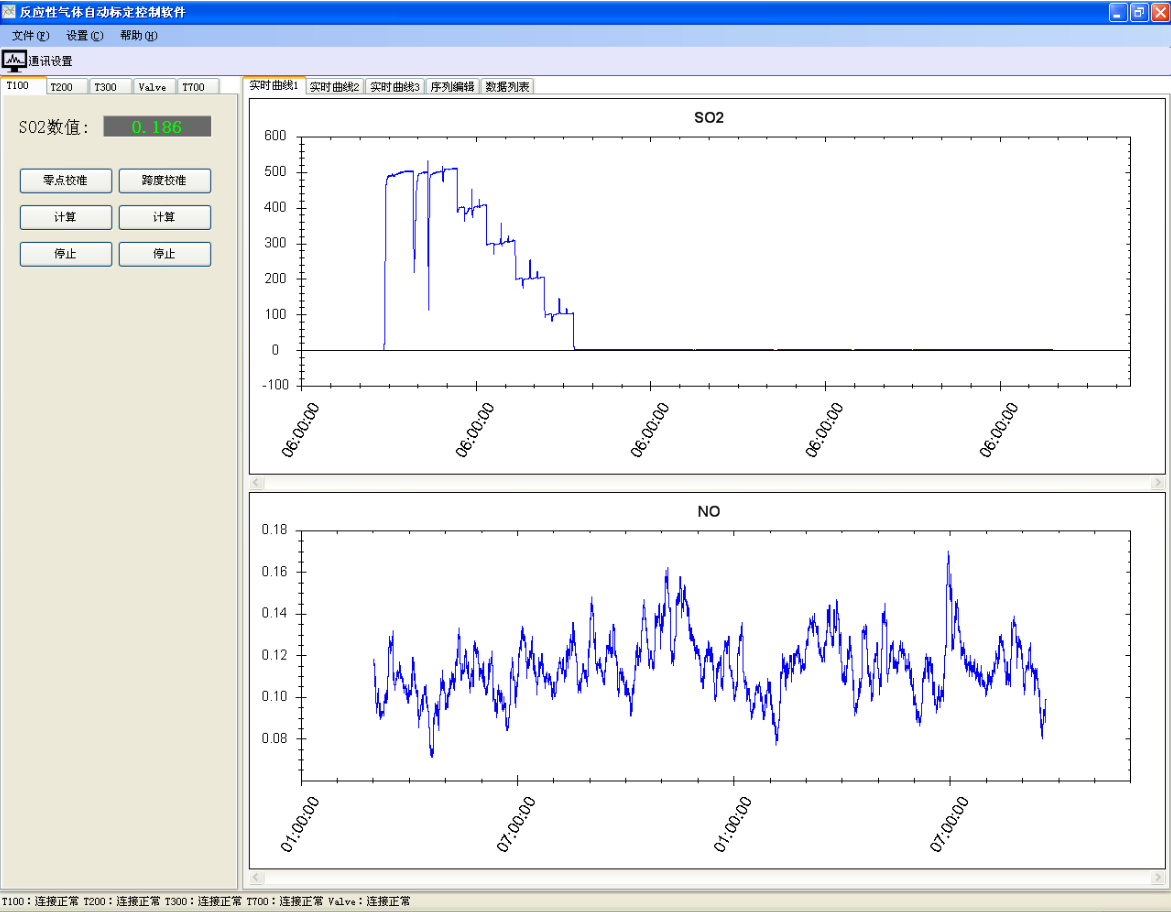Show the 实时曲线3 chart tab
This screenshot has height=912, width=1171.
395,87
